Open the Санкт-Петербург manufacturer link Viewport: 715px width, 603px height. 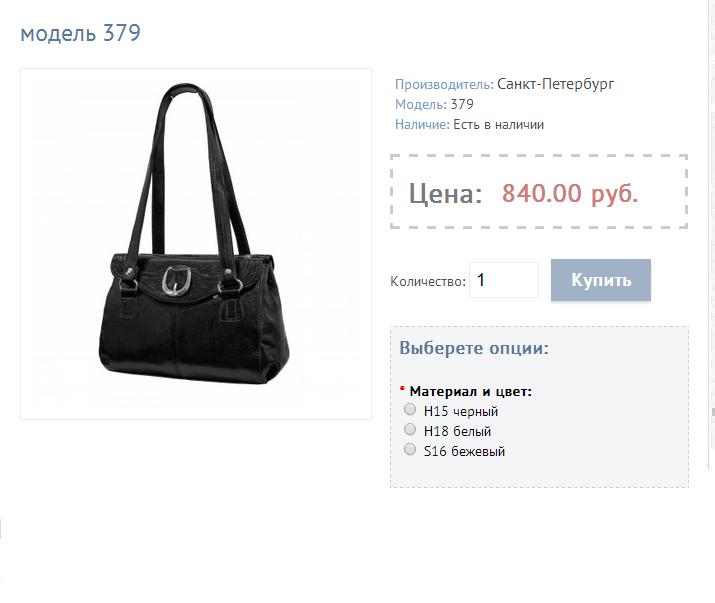[x=555, y=84]
